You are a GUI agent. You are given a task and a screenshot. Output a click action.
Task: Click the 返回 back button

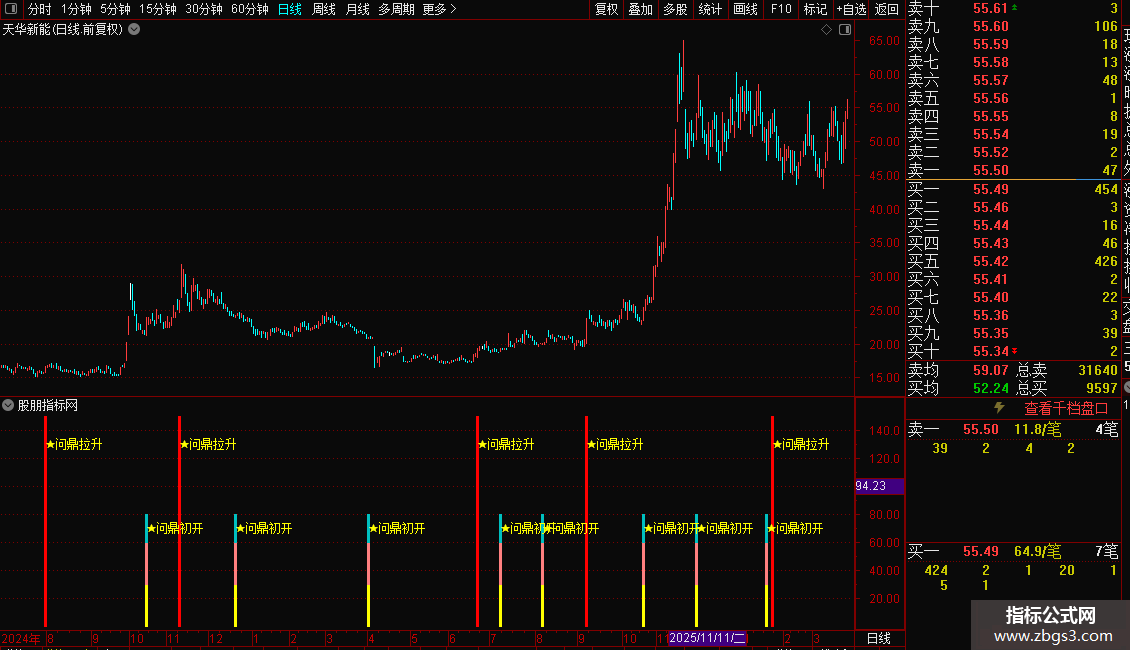886,9
